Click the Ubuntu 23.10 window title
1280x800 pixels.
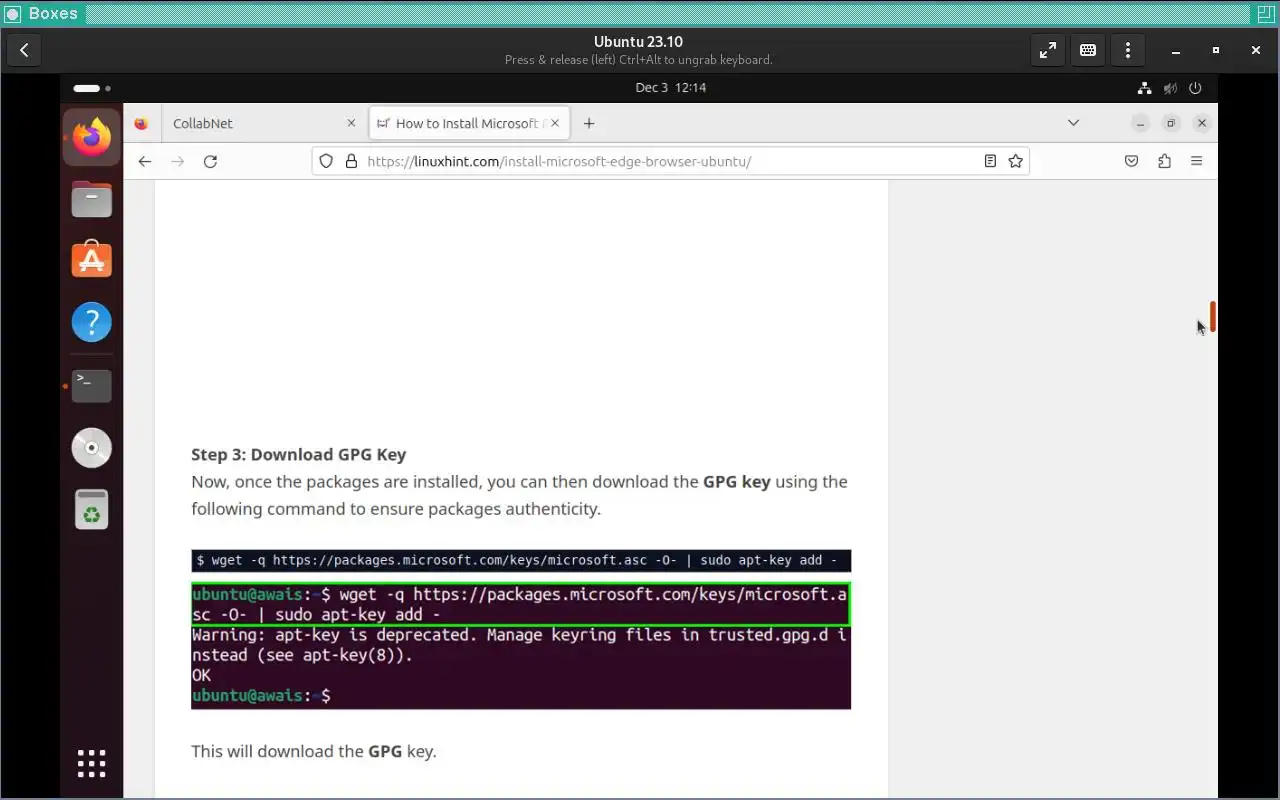click(638, 42)
